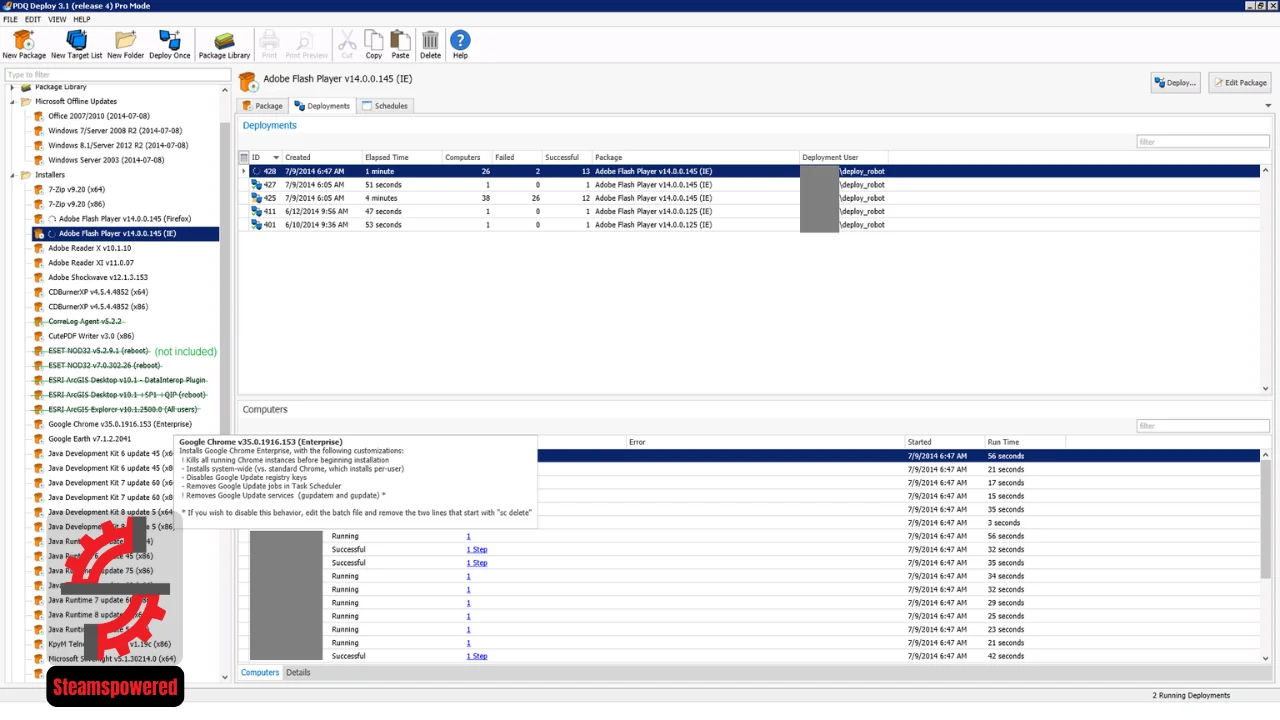
Task: Click the icon for deployment 425
Action: [256, 198]
